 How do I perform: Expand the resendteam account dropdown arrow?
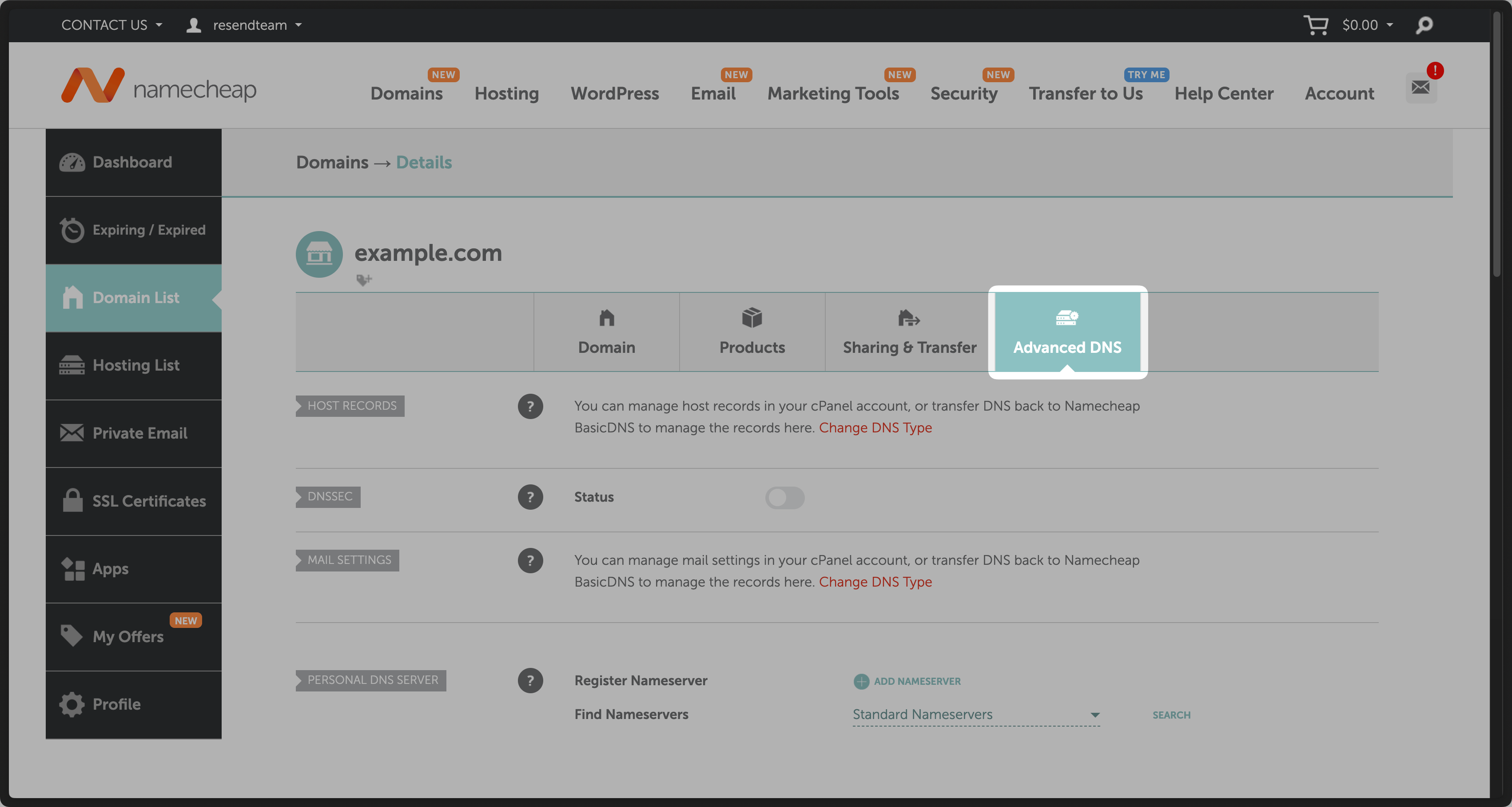[299, 25]
